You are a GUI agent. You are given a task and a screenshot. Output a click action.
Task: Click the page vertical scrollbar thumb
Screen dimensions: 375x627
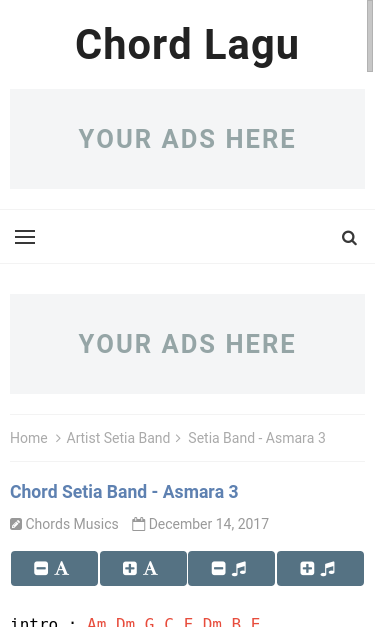point(370,36)
